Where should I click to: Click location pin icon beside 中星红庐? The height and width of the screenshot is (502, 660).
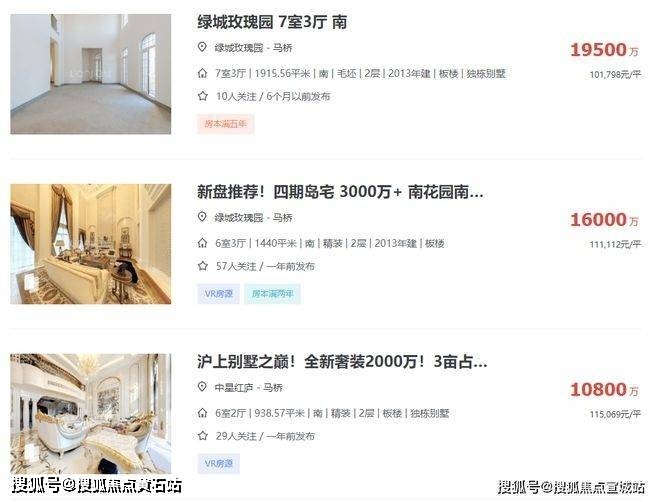pos(202,387)
